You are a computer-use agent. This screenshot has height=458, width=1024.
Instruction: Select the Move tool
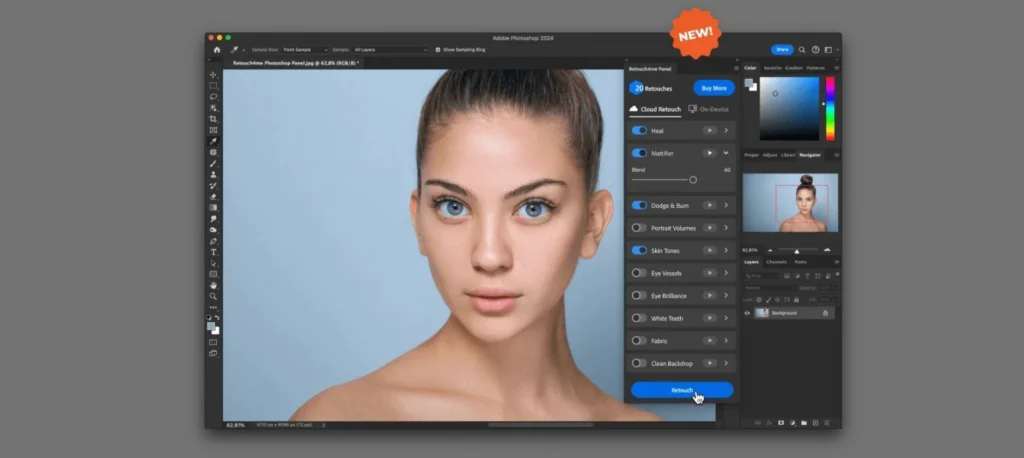coord(213,75)
